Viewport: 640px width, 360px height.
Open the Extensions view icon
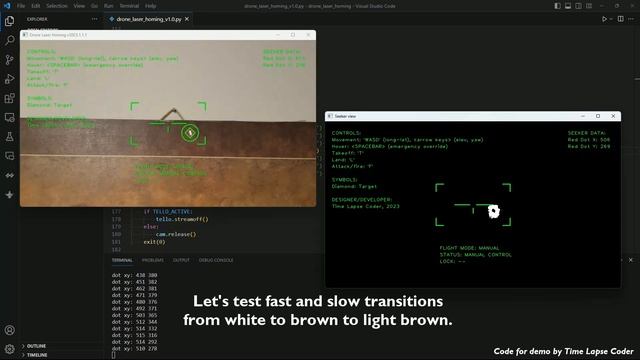point(9,98)
